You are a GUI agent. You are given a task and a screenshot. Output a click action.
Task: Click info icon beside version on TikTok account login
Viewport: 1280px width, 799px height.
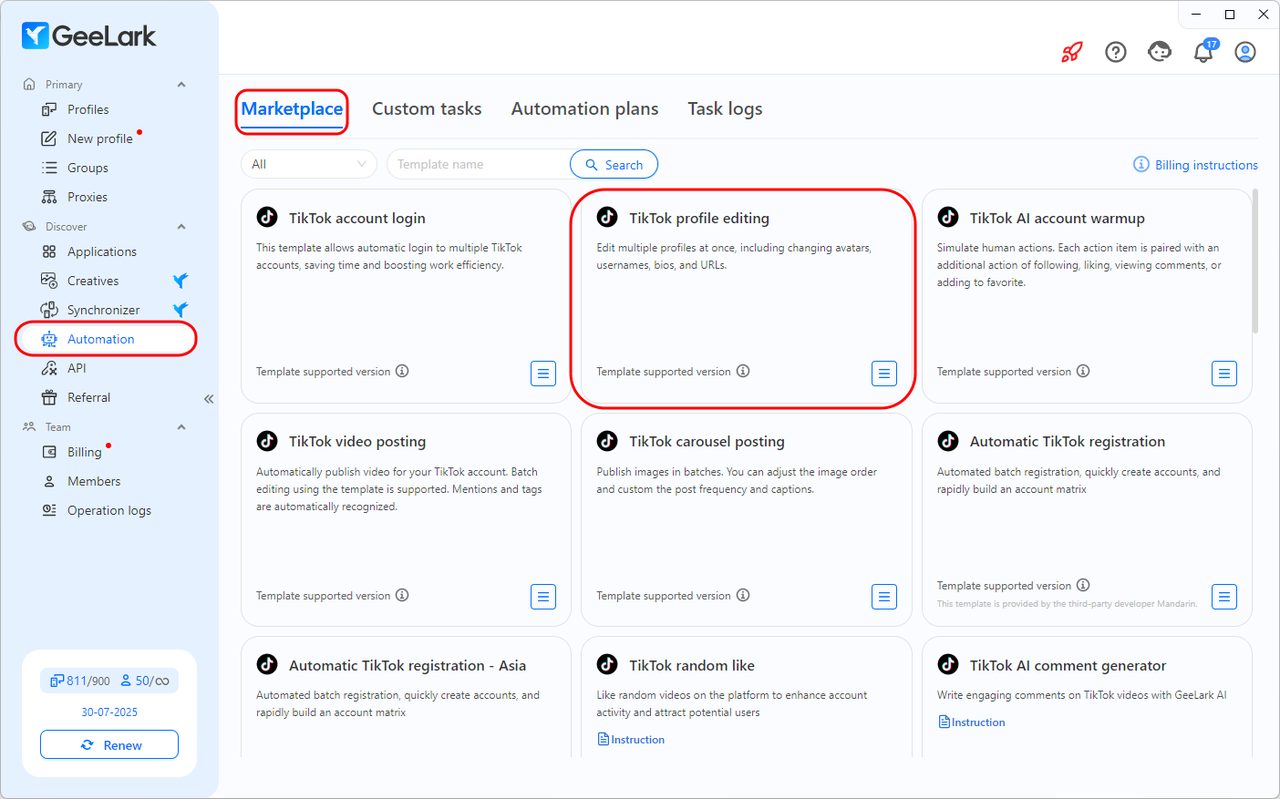point(402,371)
